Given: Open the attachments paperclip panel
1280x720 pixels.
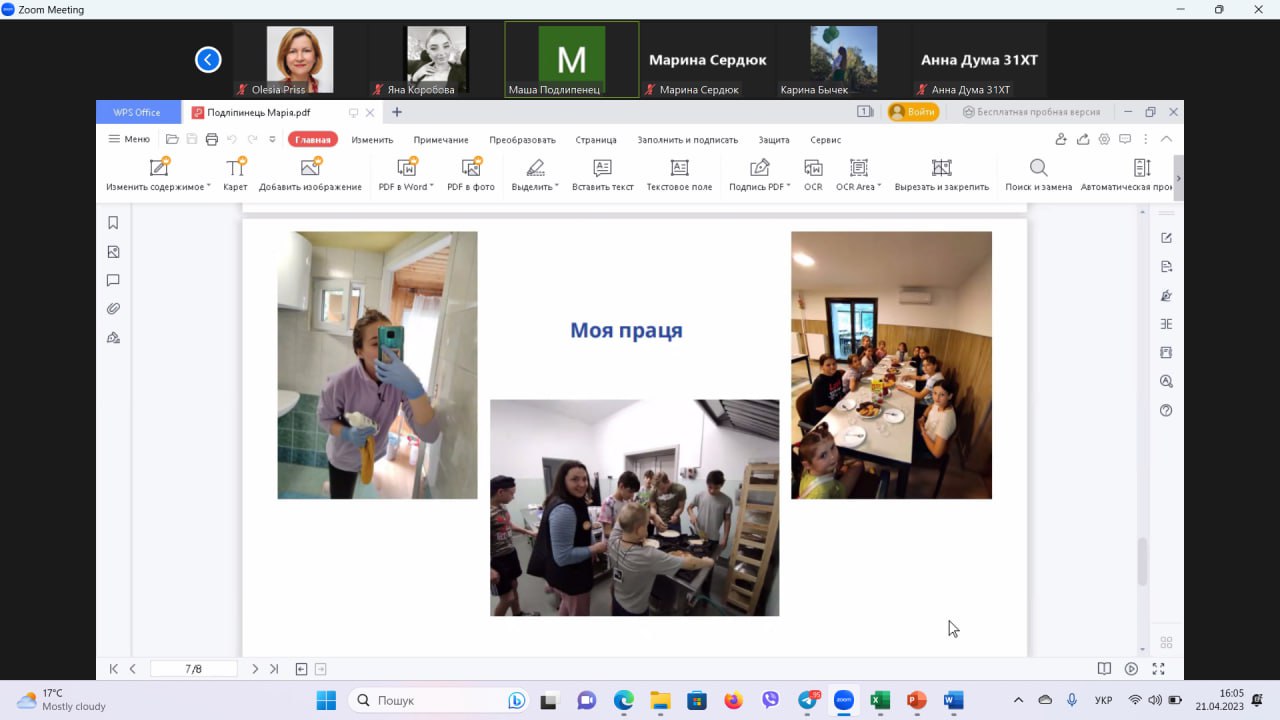Looking at the screenshot, I should 113,309.
